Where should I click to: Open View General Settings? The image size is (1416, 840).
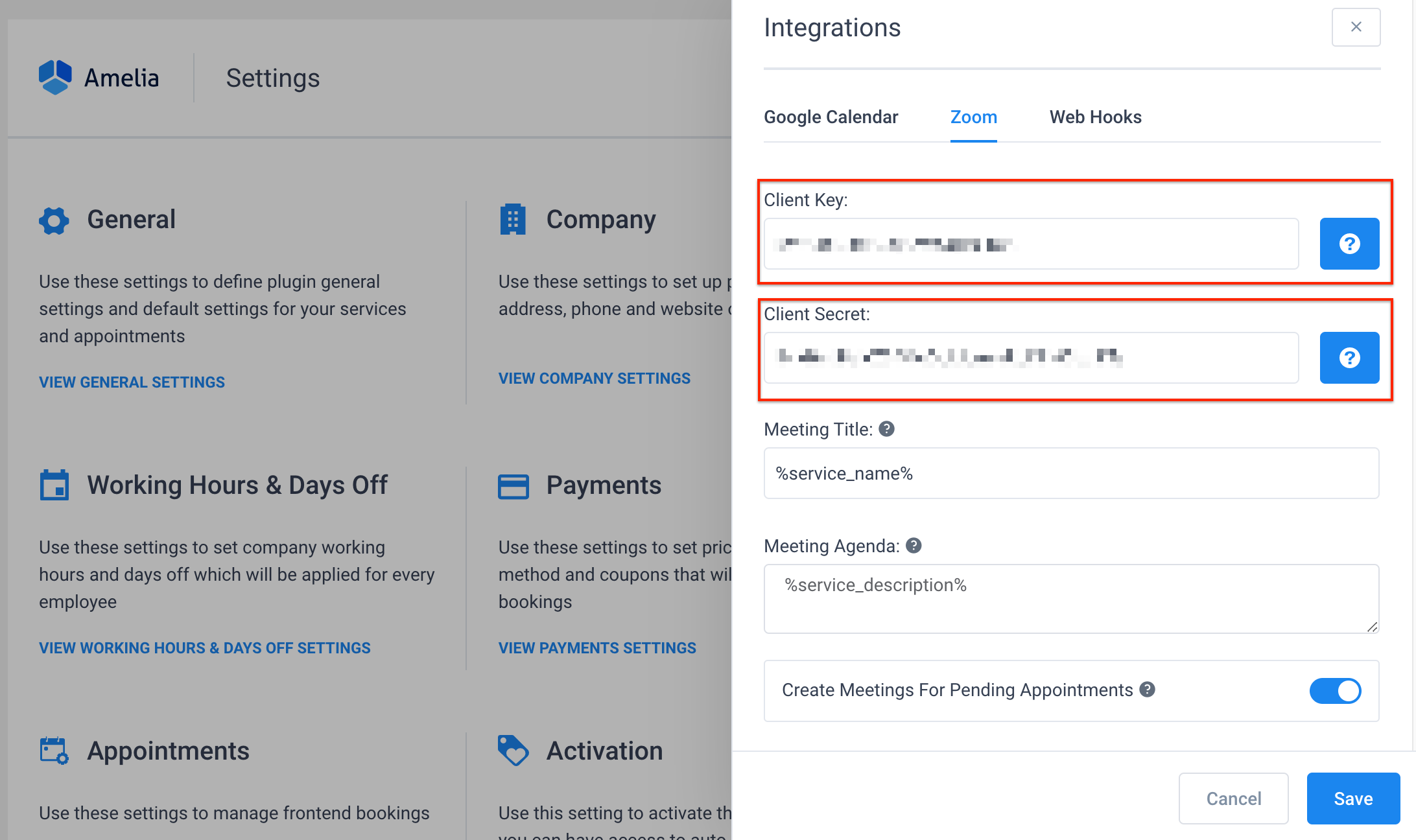(131, 382)
